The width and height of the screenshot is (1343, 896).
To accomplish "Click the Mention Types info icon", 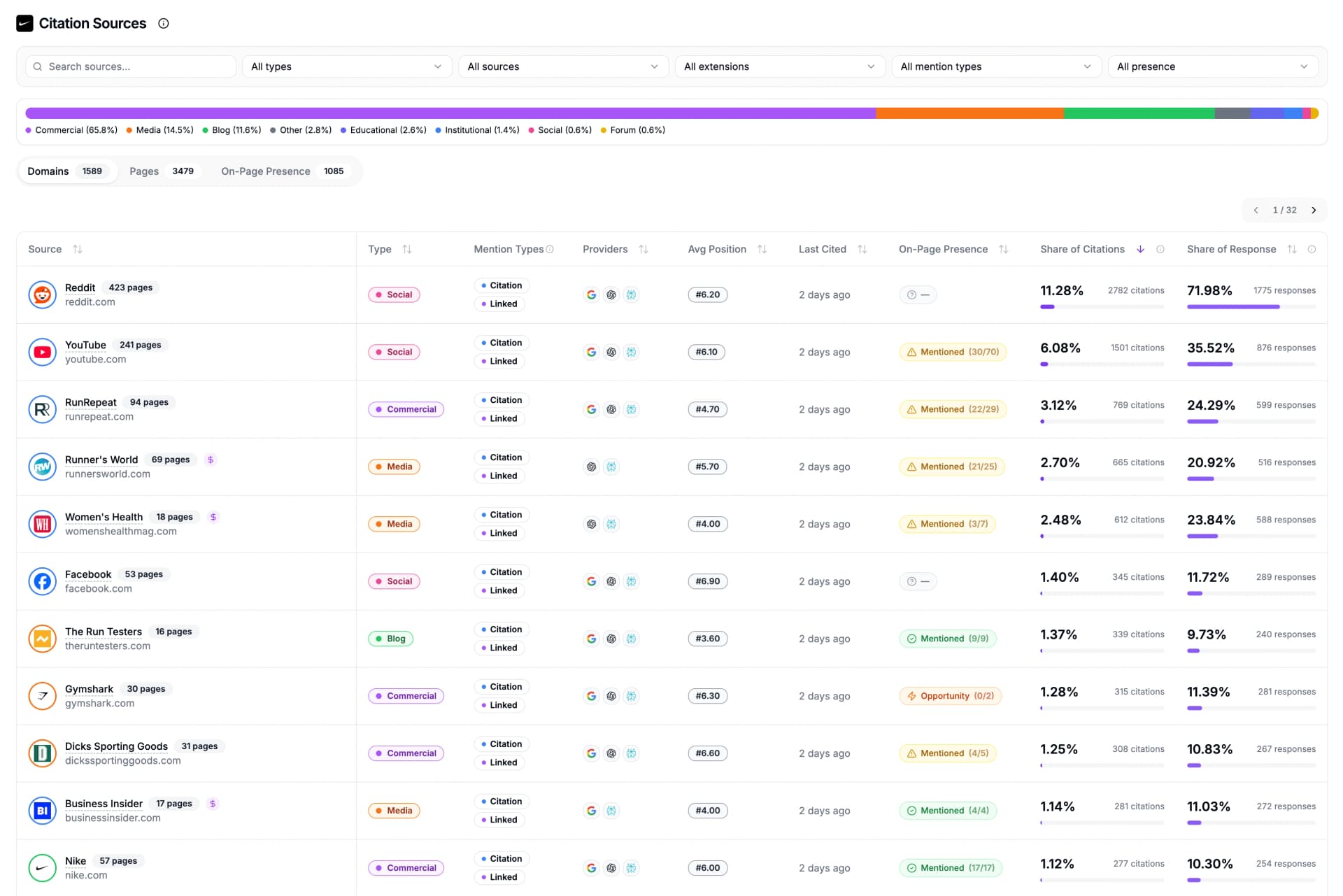I will 550,249.
